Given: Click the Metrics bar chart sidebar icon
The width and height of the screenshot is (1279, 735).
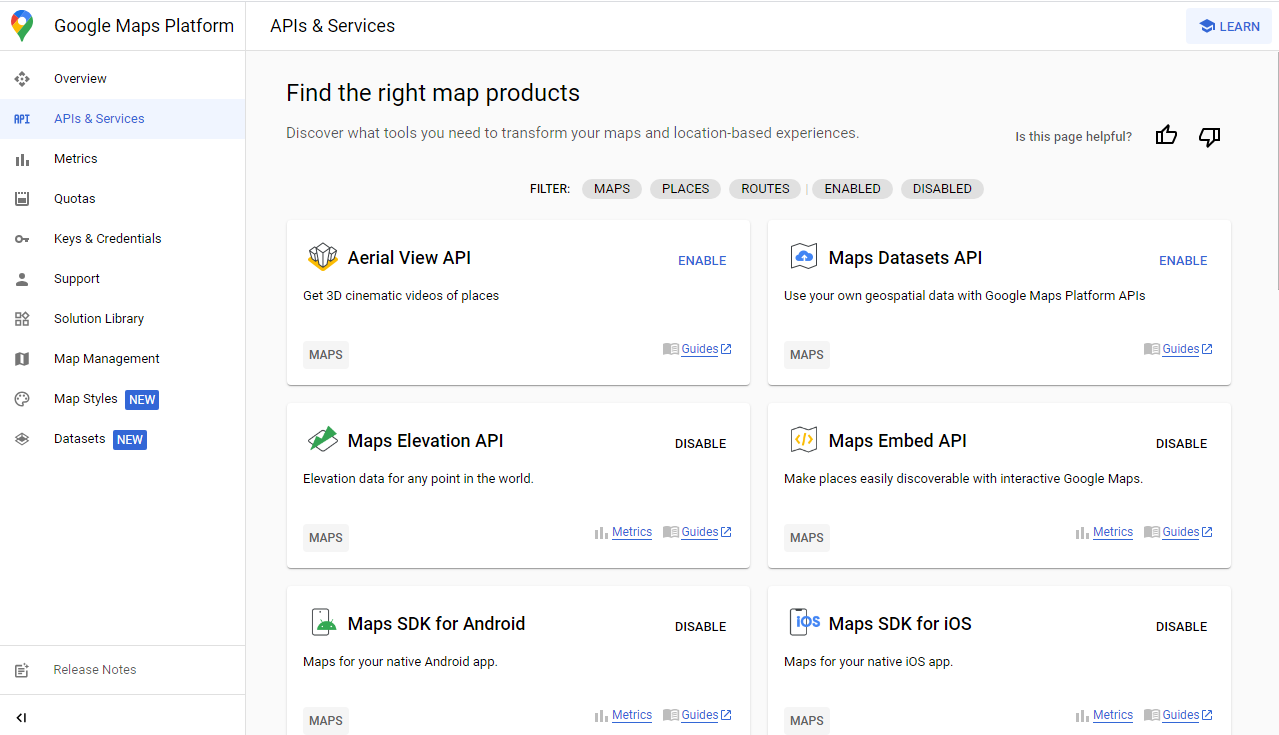Looking at the screenshot, I should tap(22, 159).
